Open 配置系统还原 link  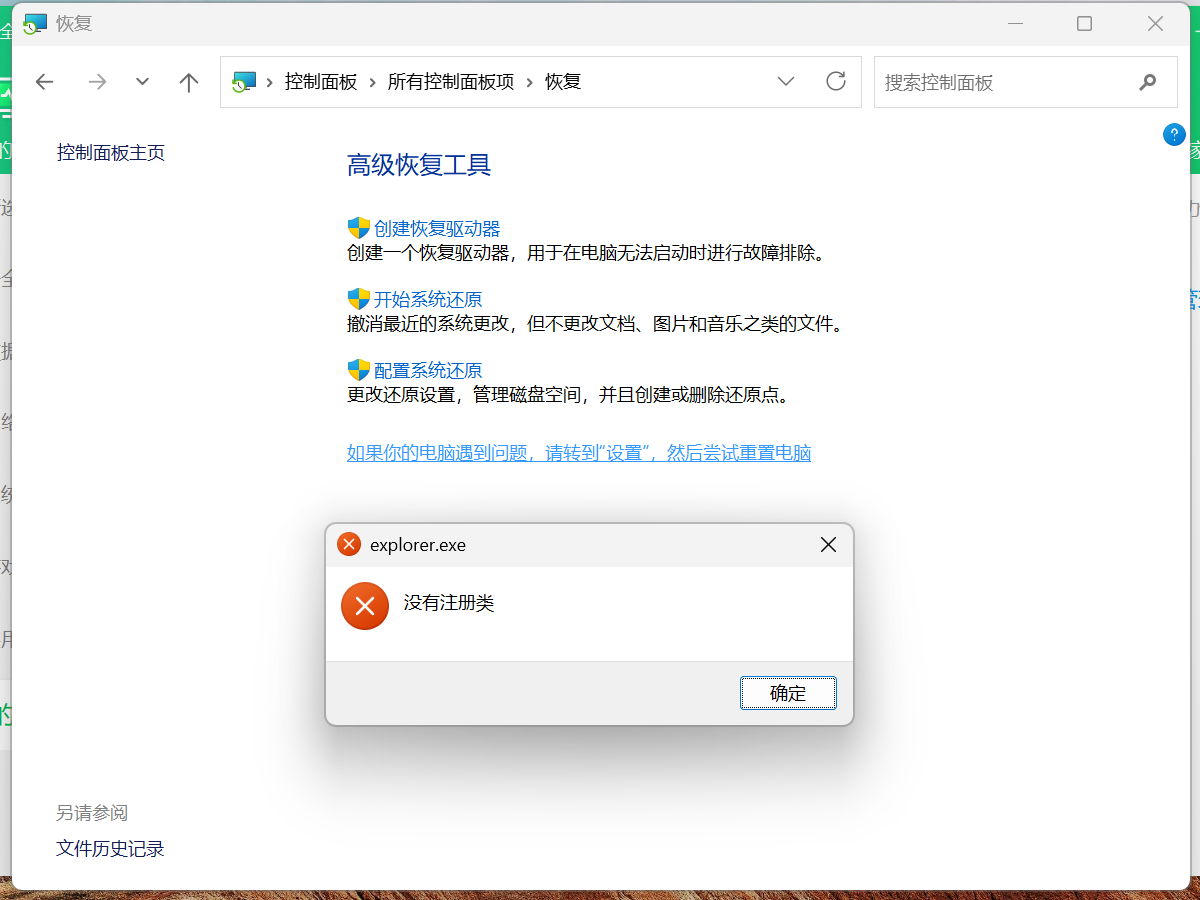tap(428, 370)
